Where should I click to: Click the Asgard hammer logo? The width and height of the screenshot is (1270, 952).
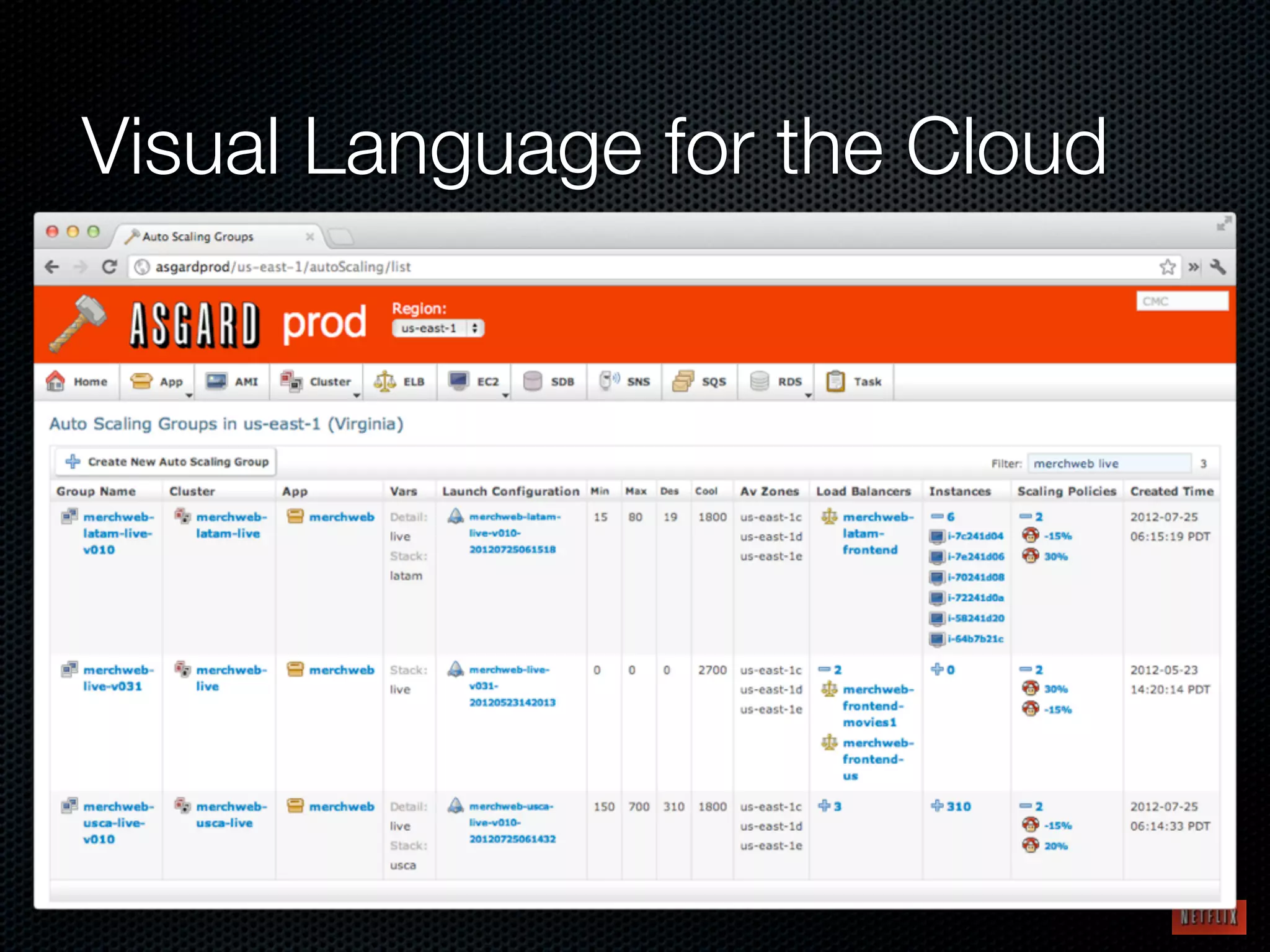(x=79, y=325)
